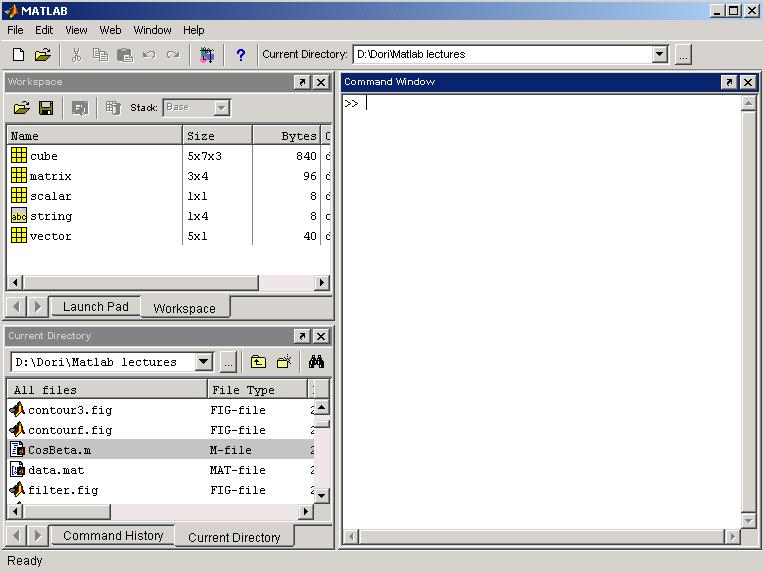Open the View menu
The image size is (764, 572).
click(76, 30)
